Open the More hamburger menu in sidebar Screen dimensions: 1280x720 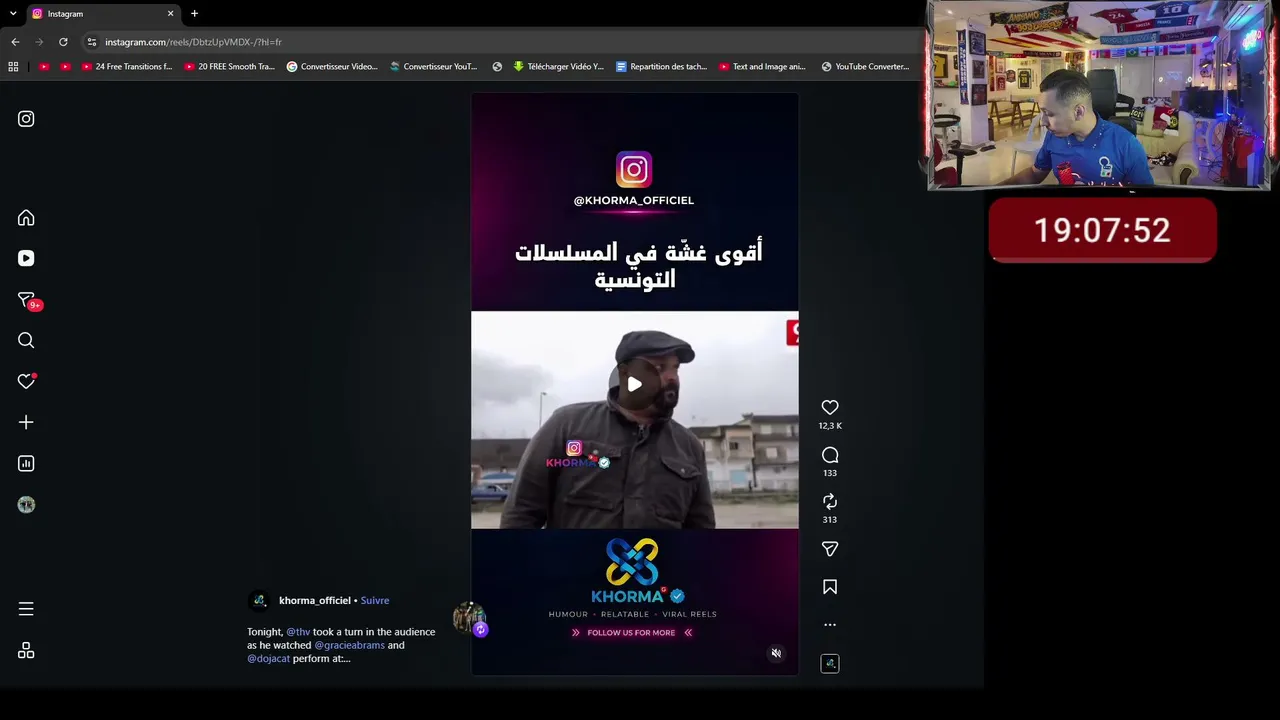pos(26,609)
